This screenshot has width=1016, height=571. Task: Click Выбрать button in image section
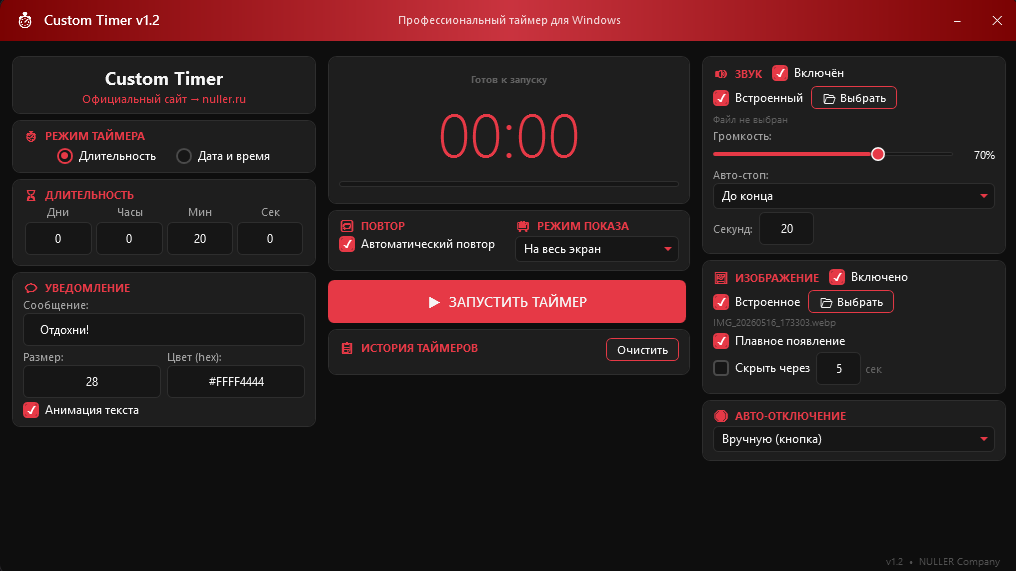pyautogui.click(x=851, y=303)
